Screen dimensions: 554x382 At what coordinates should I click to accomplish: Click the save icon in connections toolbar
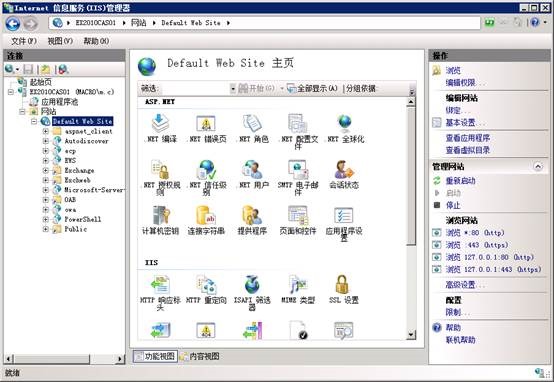[x=28, y=69]
